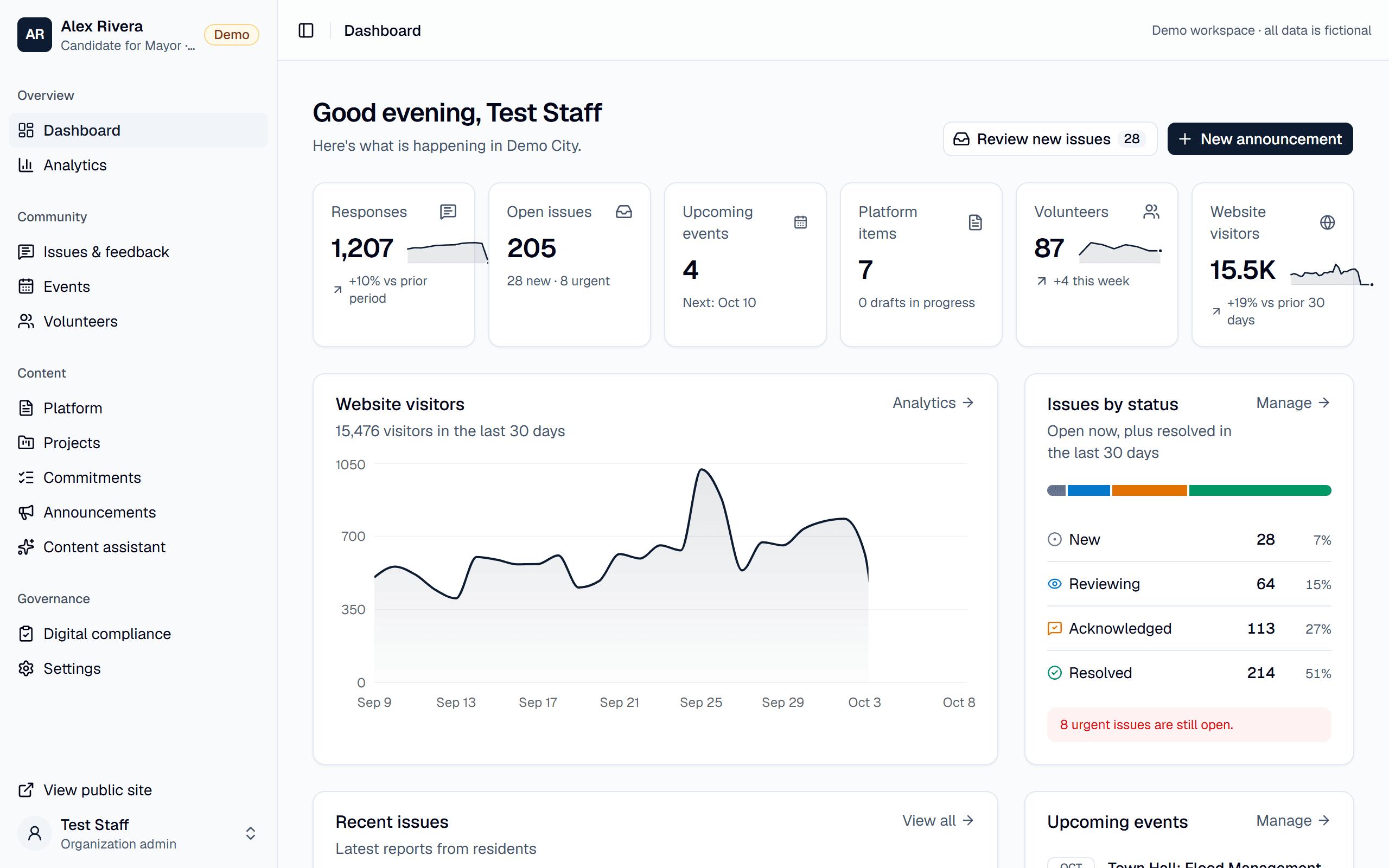Select the Platform sidebar item
Screen dimensions: 1389x868
pyautogui.click(x=138, y=408)
